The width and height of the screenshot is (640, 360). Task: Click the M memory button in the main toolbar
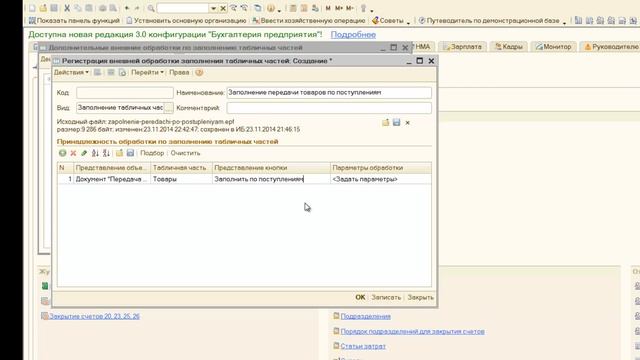[x=328, y=8]
